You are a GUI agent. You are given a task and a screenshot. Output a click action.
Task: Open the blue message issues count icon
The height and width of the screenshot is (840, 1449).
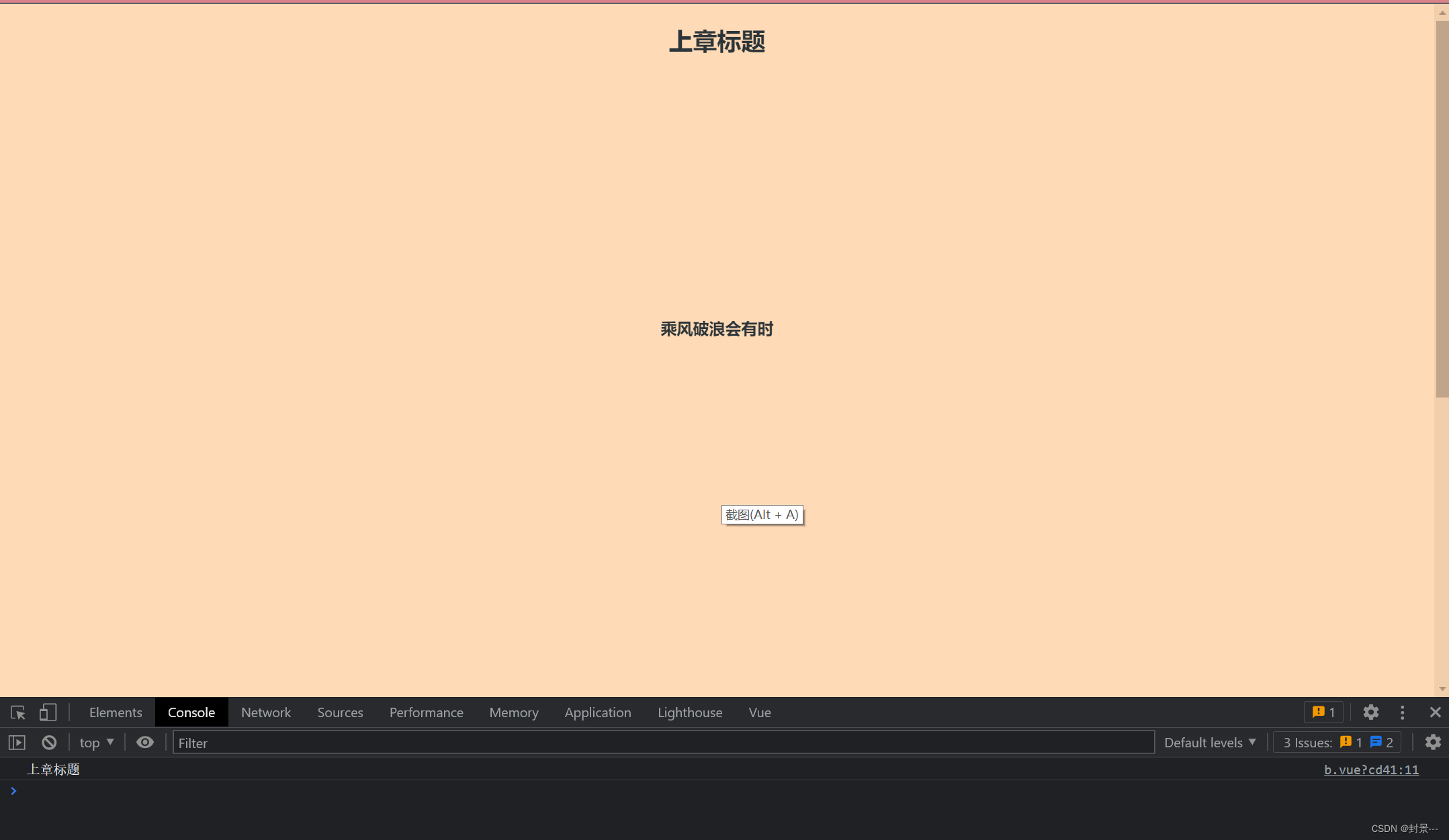(1376, 743)
